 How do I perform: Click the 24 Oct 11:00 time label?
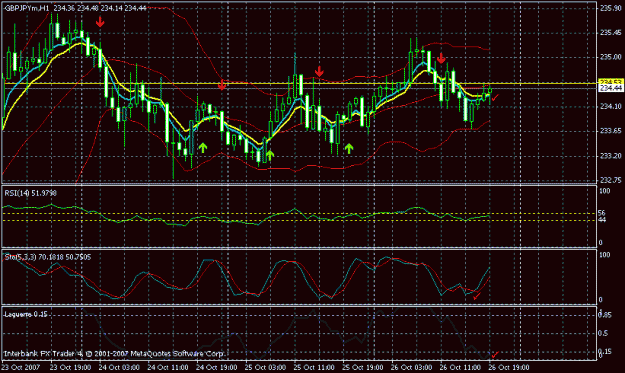point(168,367)
